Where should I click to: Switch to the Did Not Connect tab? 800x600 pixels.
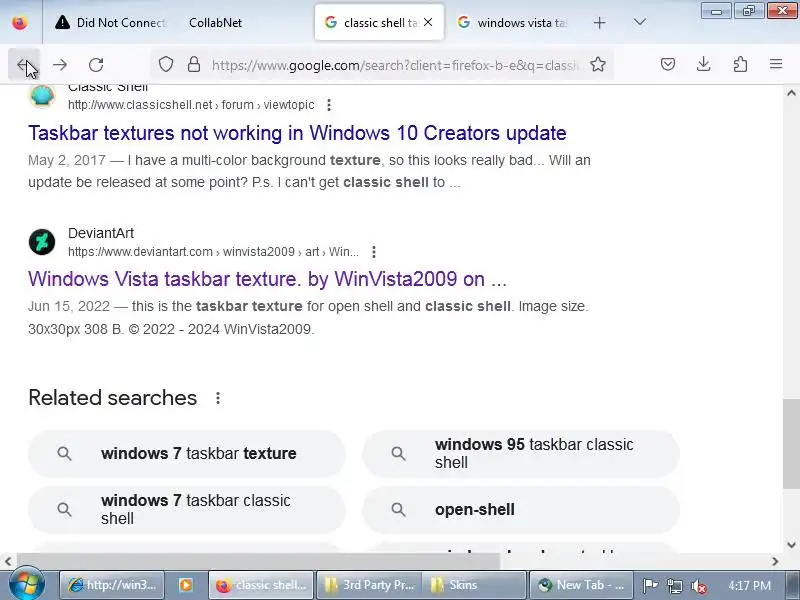click(111, 22)
